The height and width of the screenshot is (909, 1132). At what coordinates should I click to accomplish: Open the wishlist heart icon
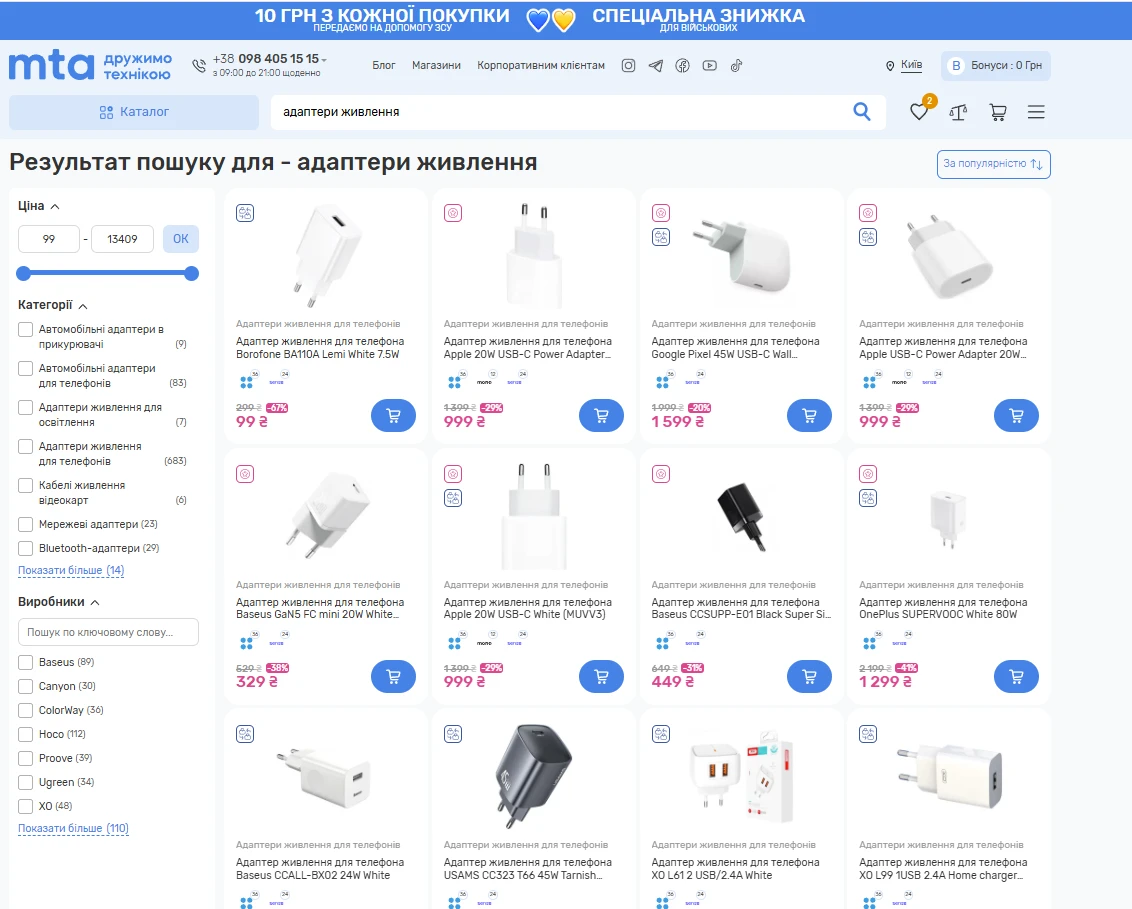919,112
